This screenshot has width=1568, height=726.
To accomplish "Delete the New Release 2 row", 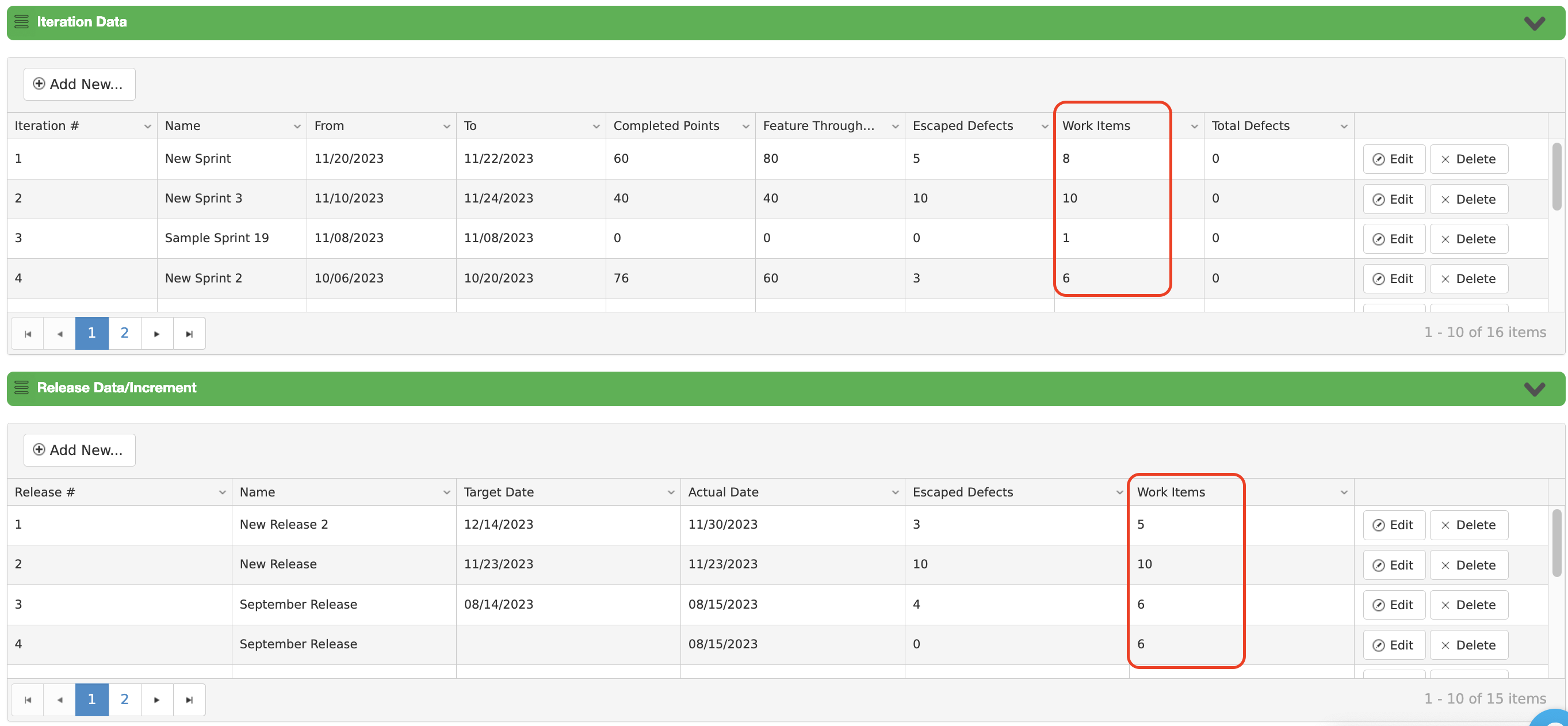I will tap(1469, 525).
